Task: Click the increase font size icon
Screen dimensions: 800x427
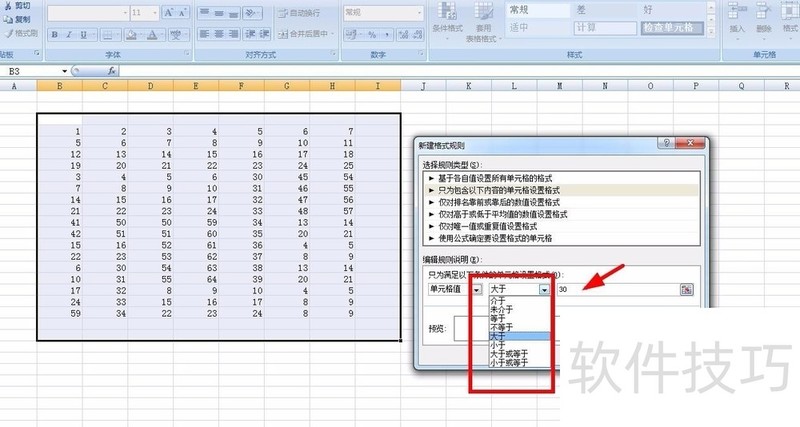Action: coord(169,13)
